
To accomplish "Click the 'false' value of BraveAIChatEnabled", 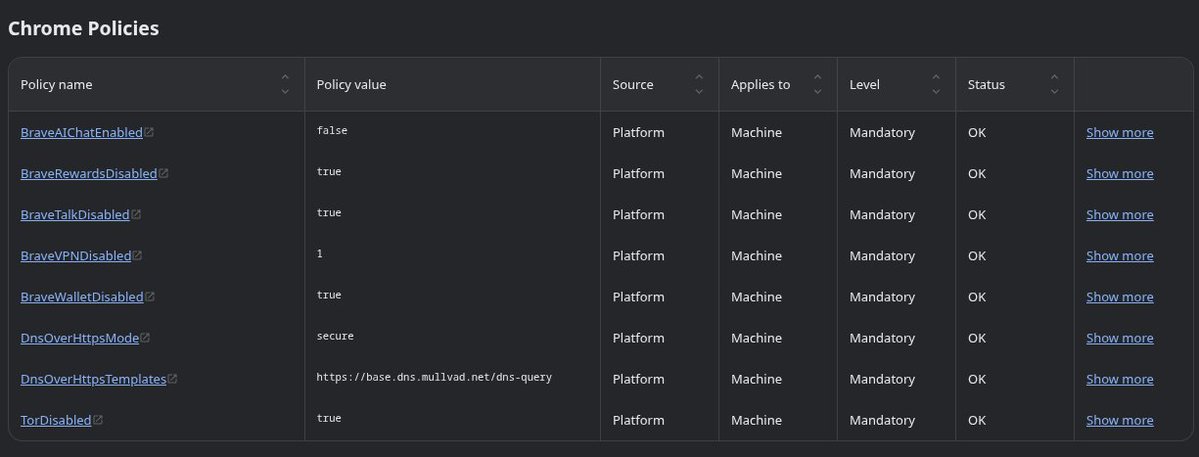I will [x=332, y=131].
